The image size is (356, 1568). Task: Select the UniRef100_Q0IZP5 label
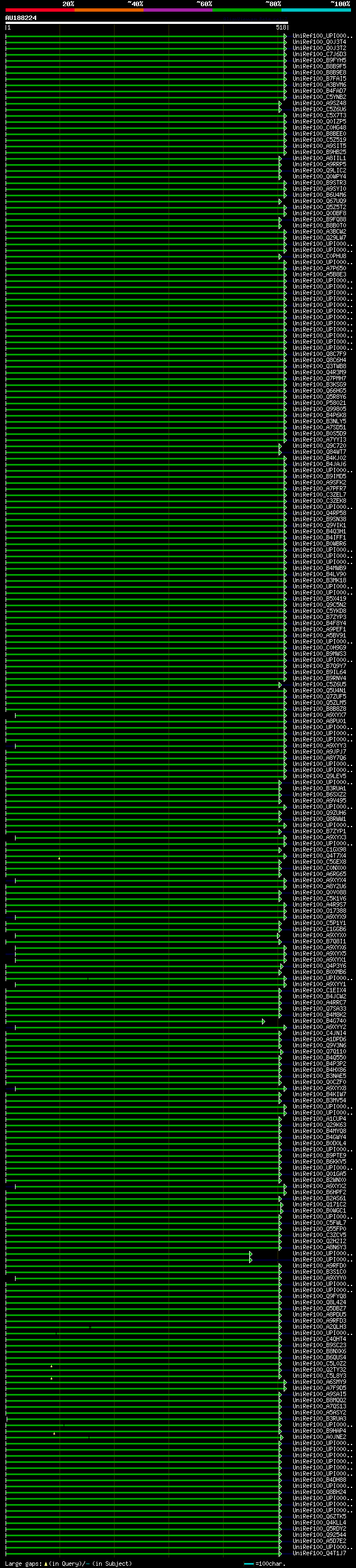coord(319,121)
